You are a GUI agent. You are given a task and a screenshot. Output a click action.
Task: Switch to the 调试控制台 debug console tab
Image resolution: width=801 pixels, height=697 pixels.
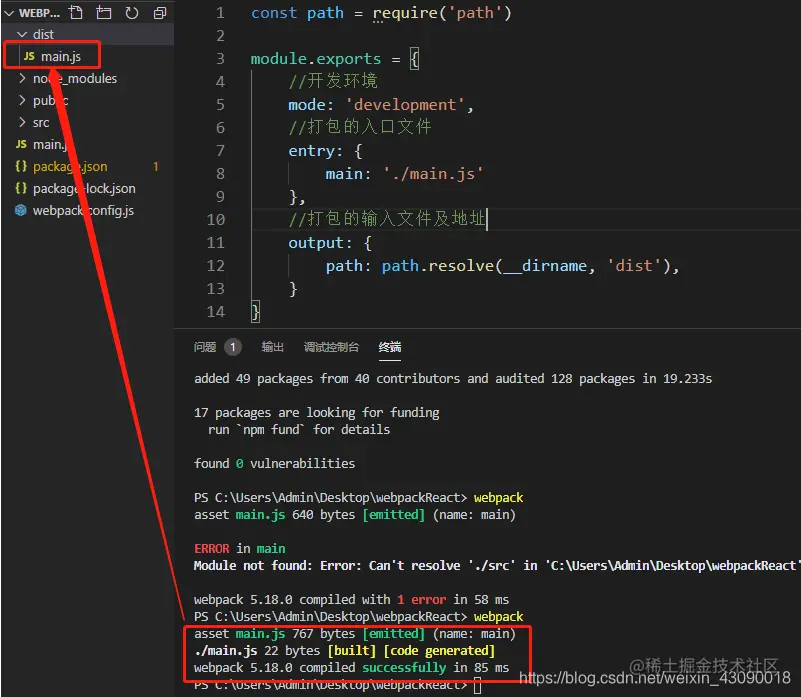[331, 347]
